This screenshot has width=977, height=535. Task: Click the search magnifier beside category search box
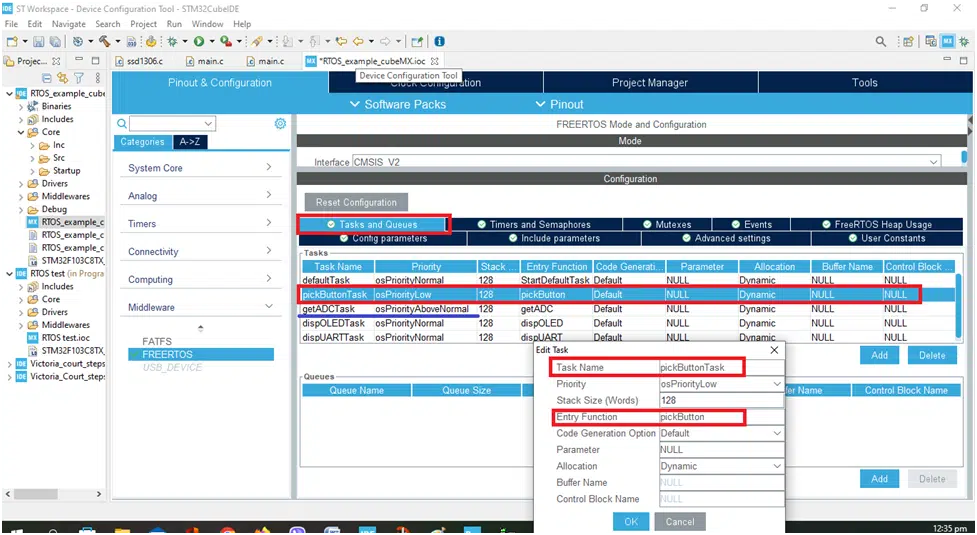pyautogui.click(x=122, y=123)
